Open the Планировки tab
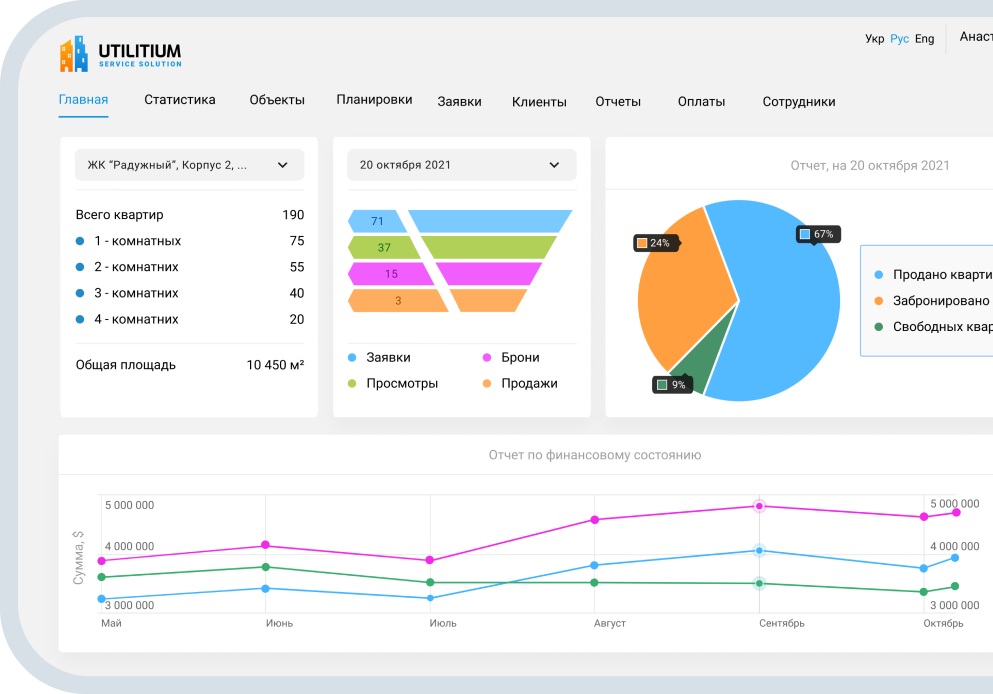 pos(374,99)
